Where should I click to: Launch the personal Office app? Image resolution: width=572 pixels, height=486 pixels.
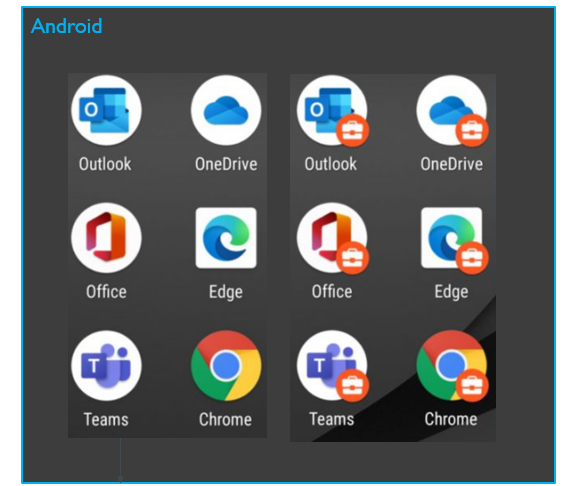pyautogui.click(x=106, y=238)
